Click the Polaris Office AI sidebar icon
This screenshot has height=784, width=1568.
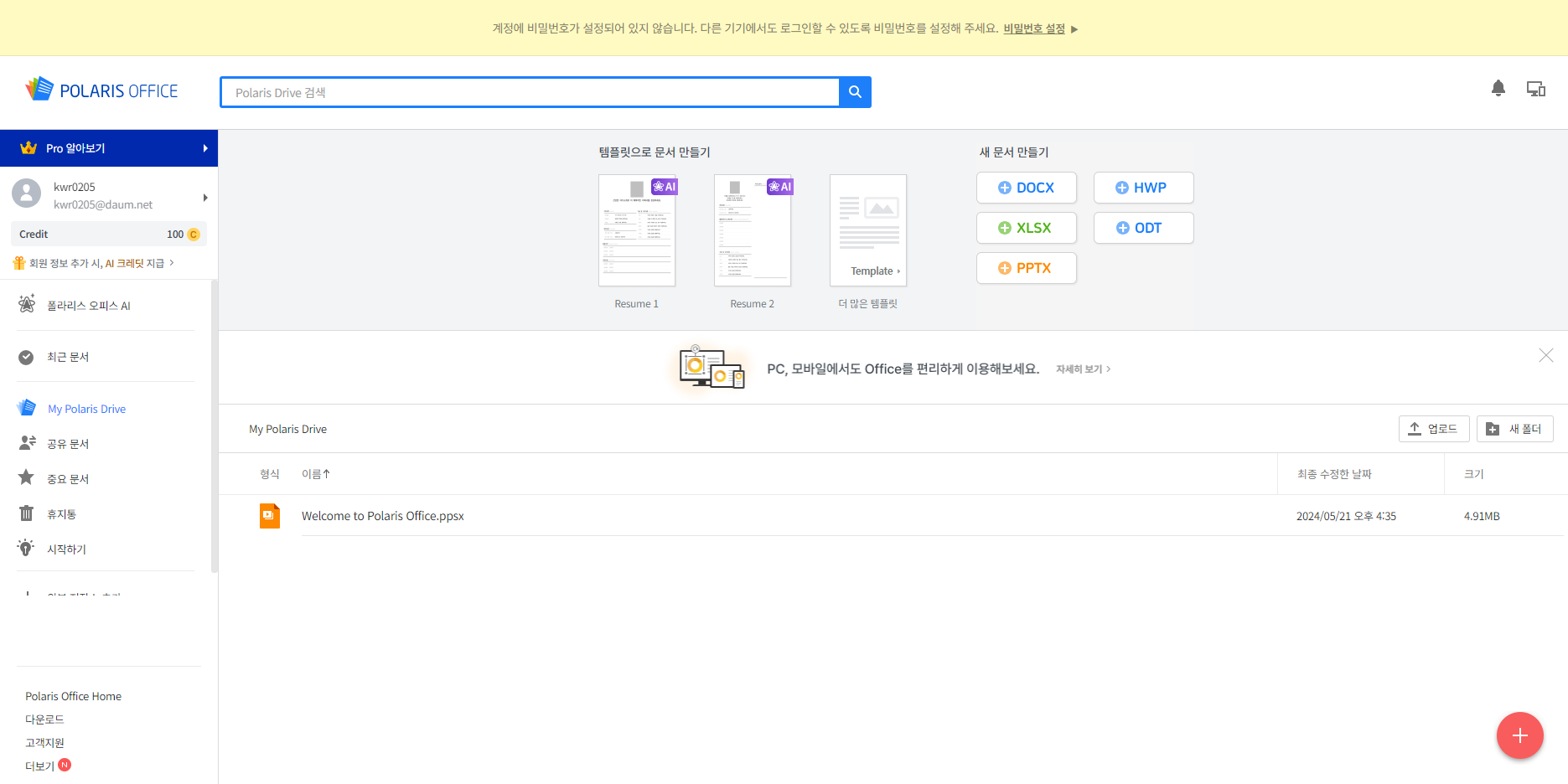pos(27,304)
